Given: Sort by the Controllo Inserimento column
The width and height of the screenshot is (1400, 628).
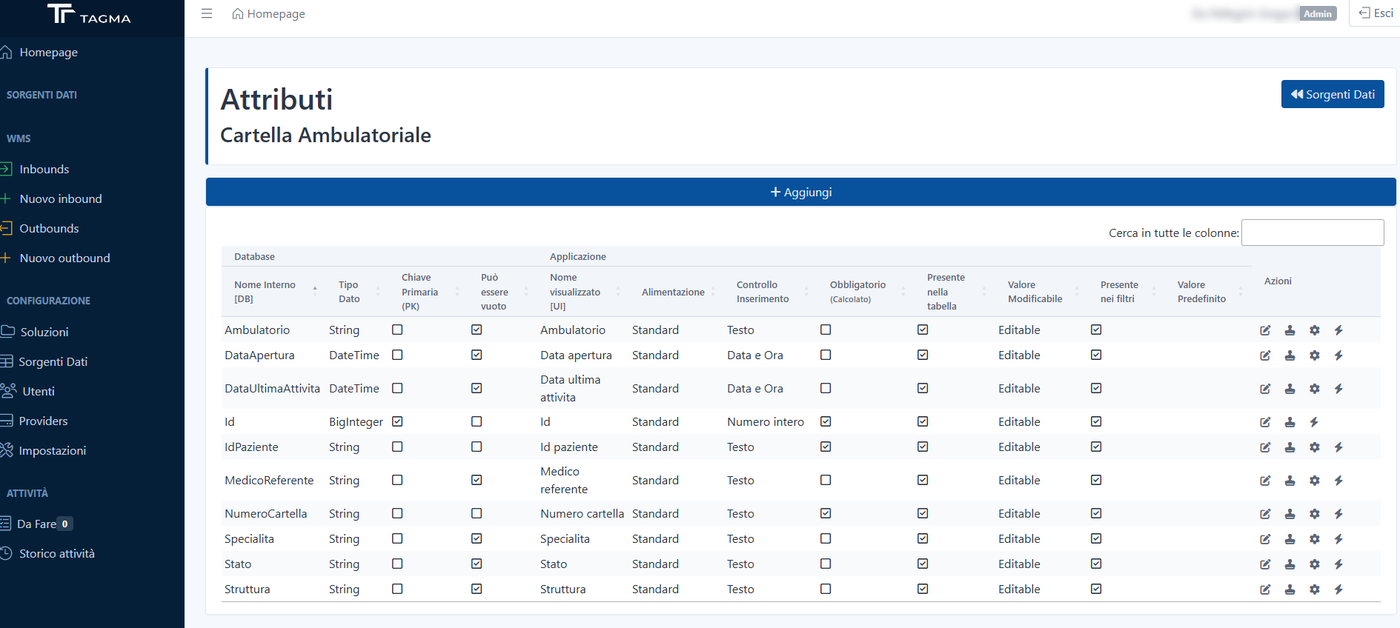Looking at the screenshot, I should pos(770,292).
